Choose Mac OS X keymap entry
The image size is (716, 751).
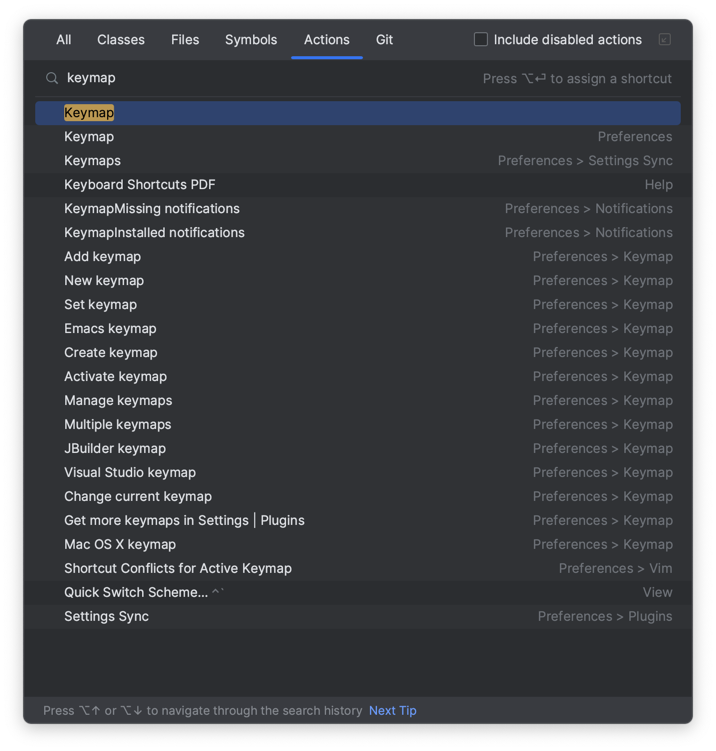[358, 545]
